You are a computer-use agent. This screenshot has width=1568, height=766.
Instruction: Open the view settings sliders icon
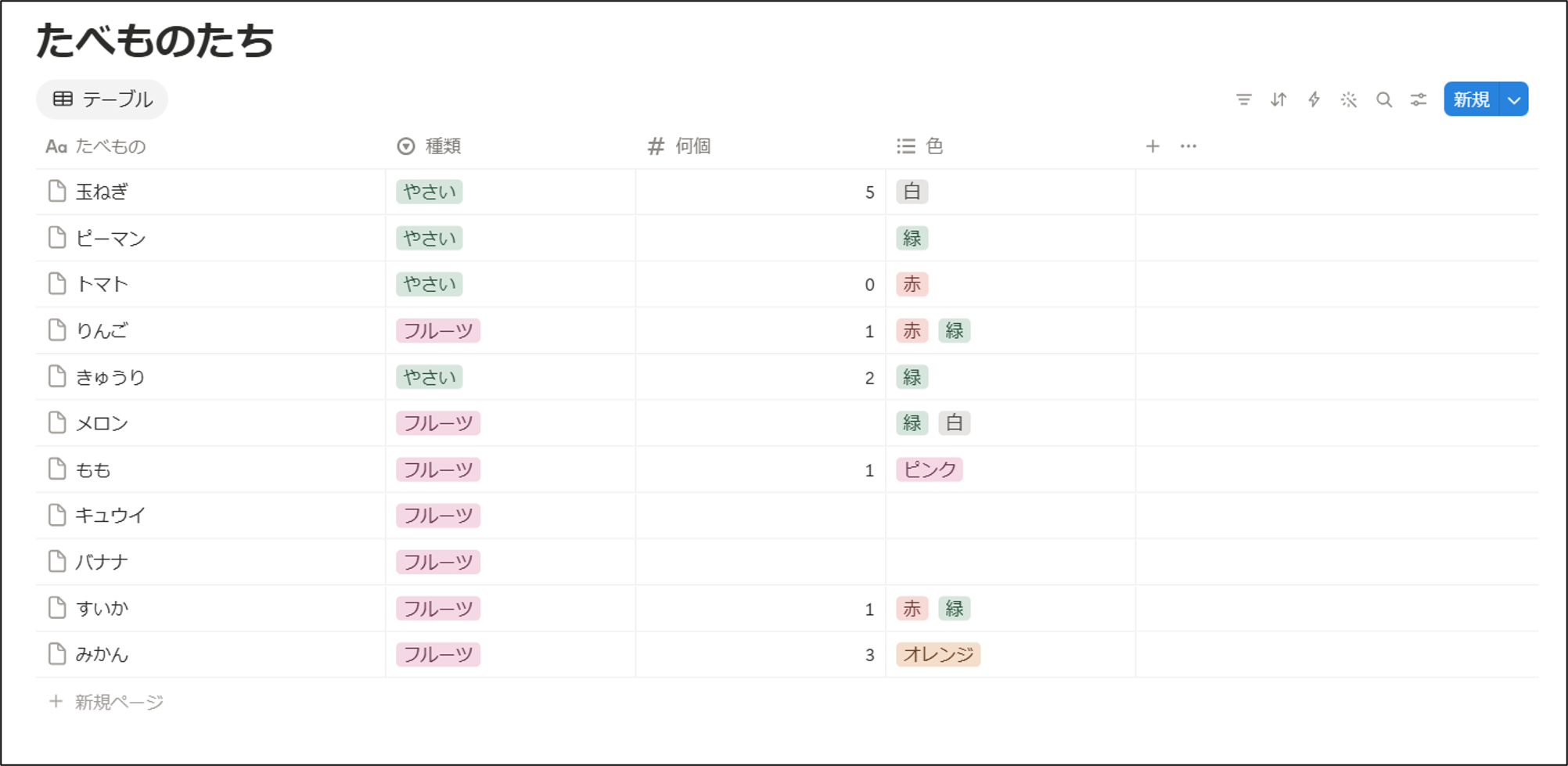(1419, 99)
